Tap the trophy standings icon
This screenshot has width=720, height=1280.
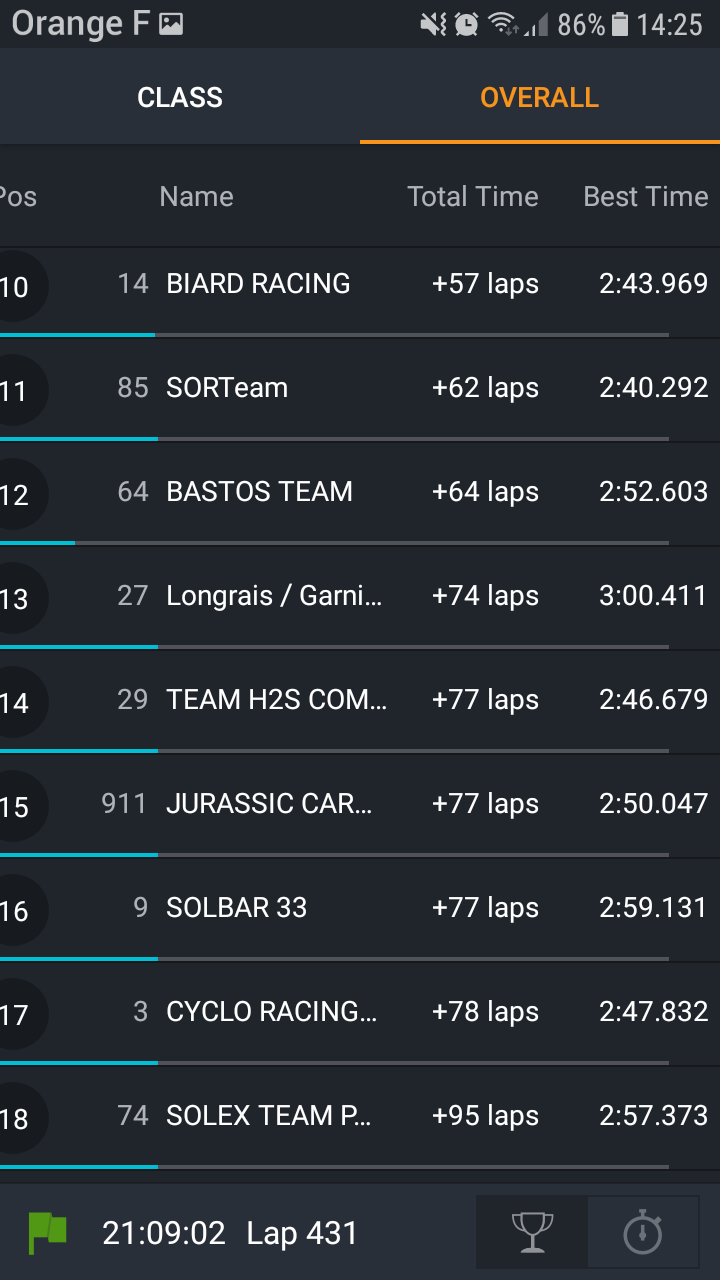(532, 1232)
